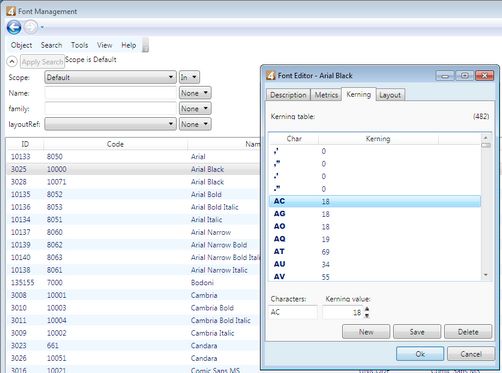Select the Cambria Bold font row
The image size is (502, 373).
133,308
